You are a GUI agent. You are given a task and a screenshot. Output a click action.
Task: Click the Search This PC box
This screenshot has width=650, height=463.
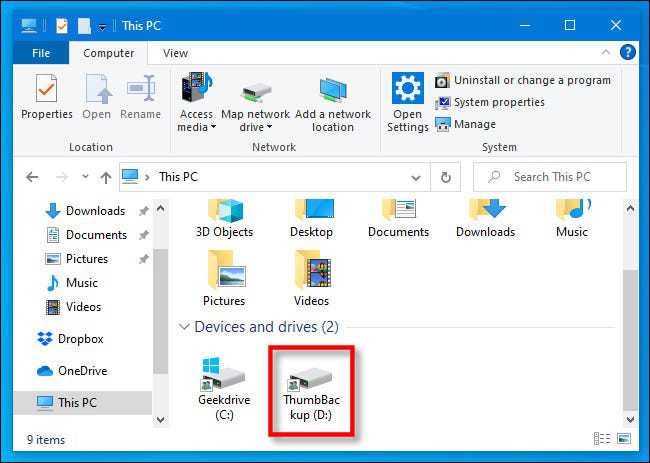(x=550, y=177)
